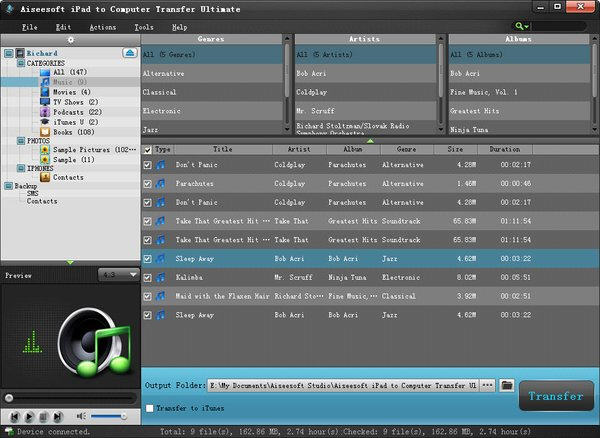
Task: Click the mute speaker icon
Action: [x=81, y=415]
